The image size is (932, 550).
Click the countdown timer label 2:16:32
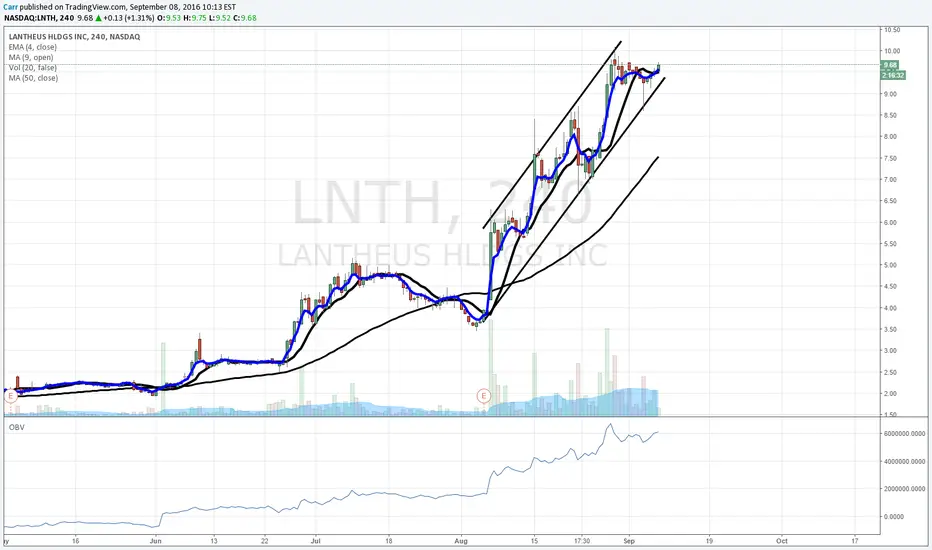point(893,76)
